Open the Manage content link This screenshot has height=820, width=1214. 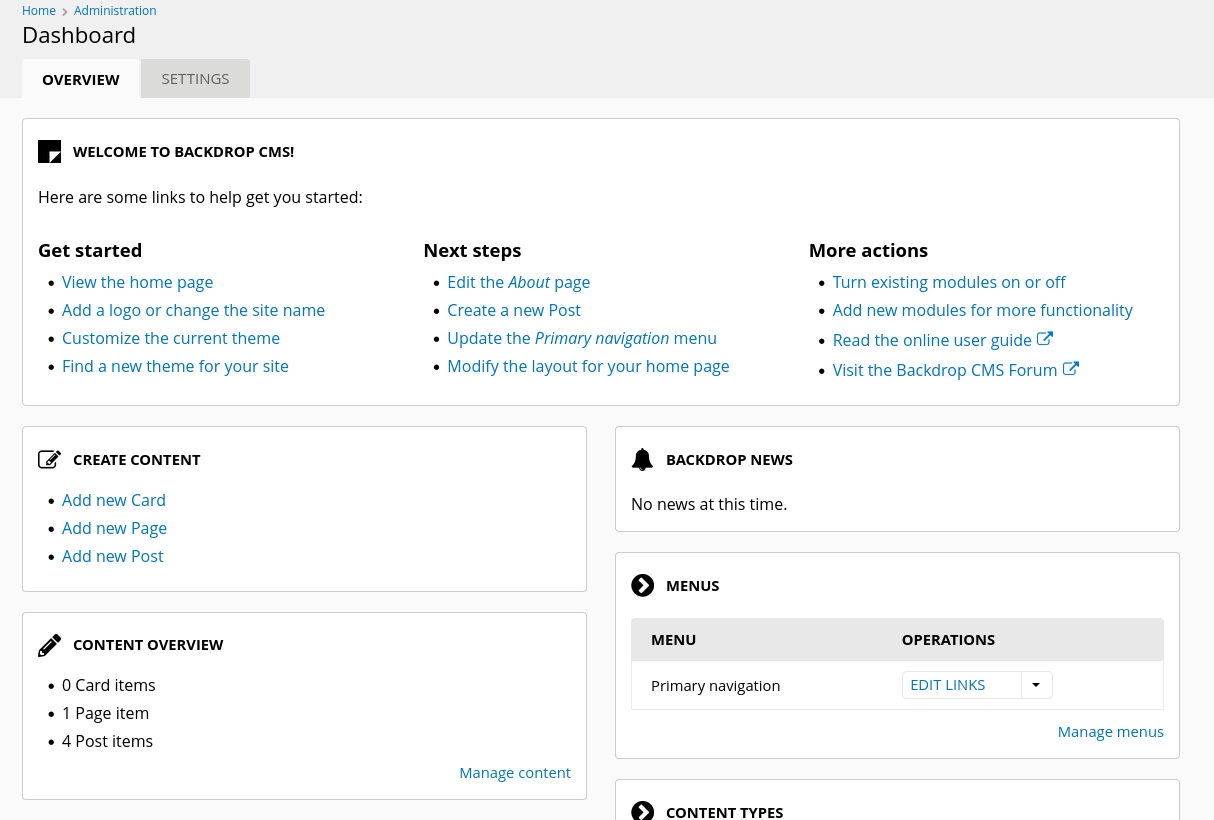coord(514,773)
